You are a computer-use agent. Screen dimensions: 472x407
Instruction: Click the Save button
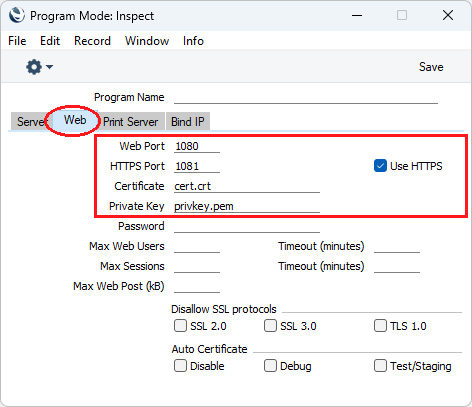431,67
